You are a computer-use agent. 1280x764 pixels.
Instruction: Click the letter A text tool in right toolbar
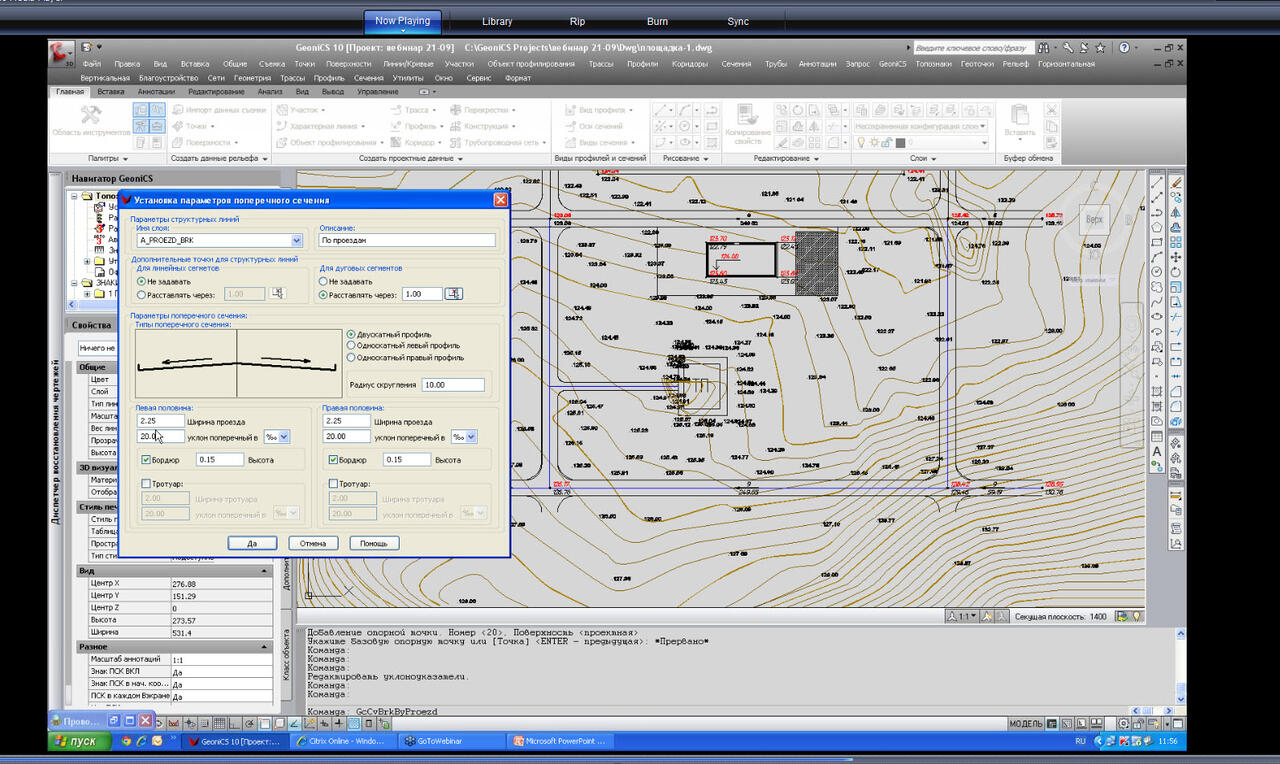1157,452
